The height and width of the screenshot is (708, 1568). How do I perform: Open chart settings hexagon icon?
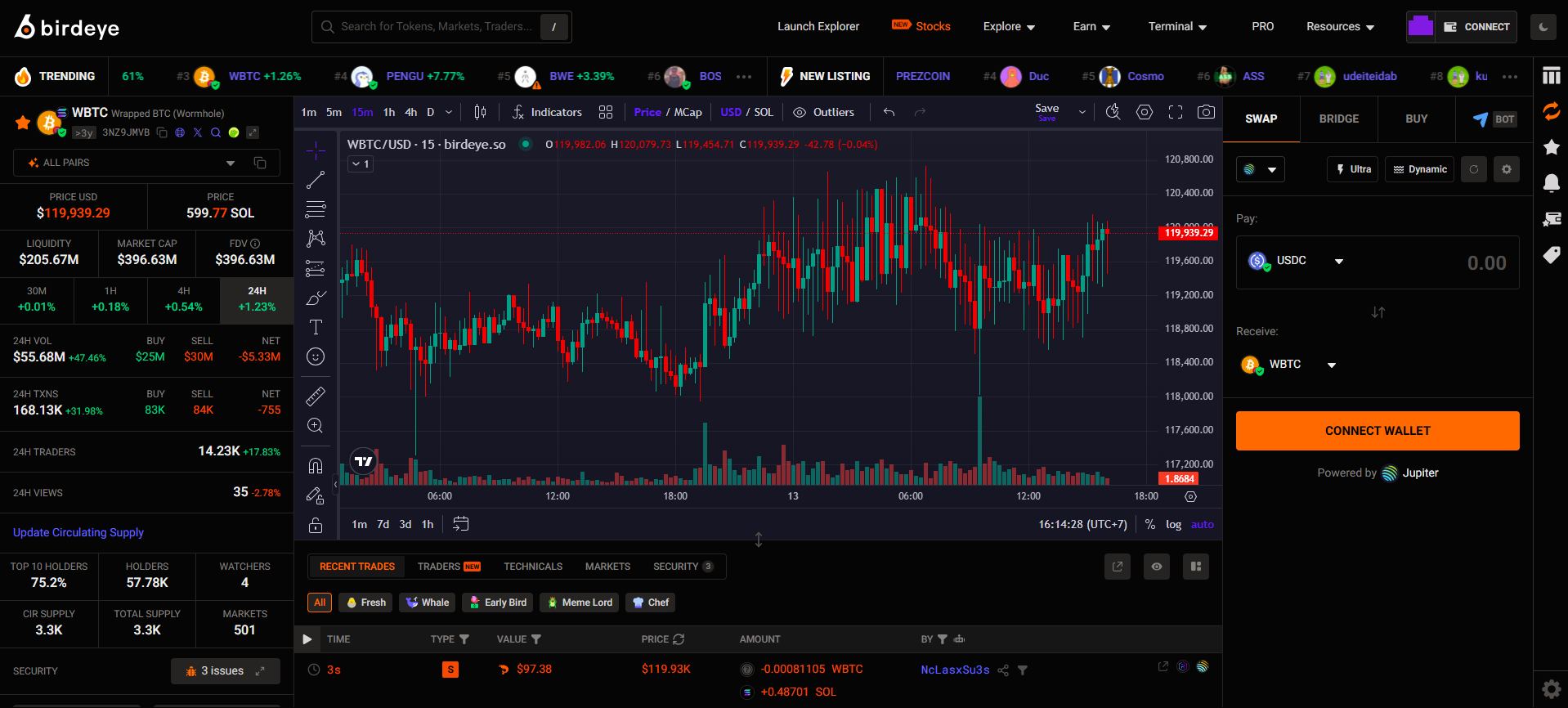point(1145,112)
